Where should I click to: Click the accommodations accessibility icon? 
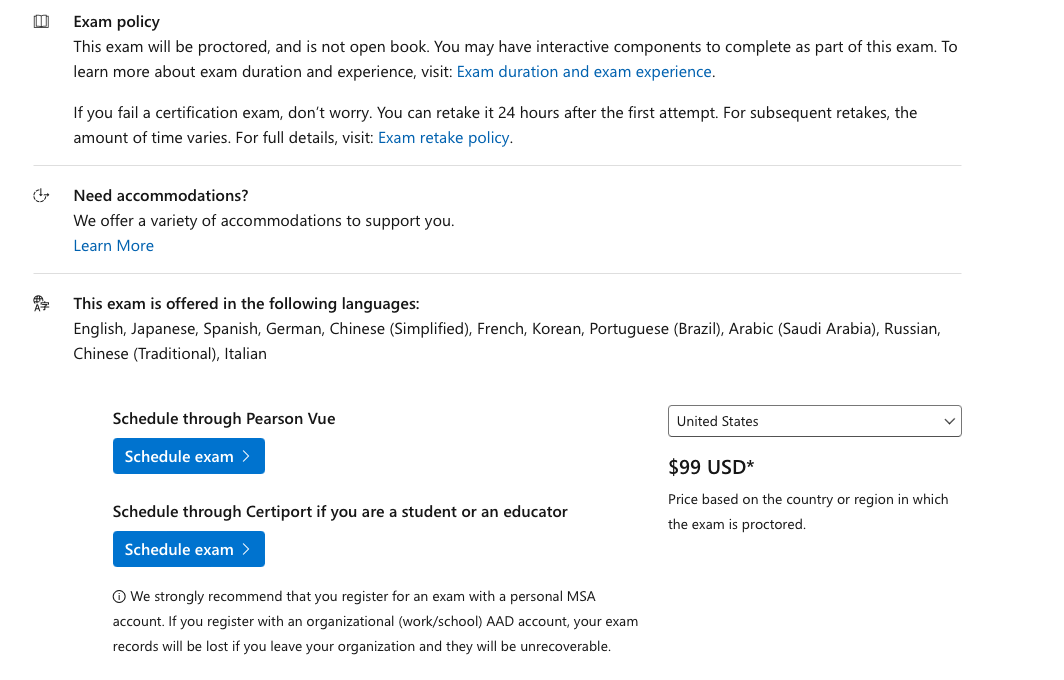tap(41, 195)
